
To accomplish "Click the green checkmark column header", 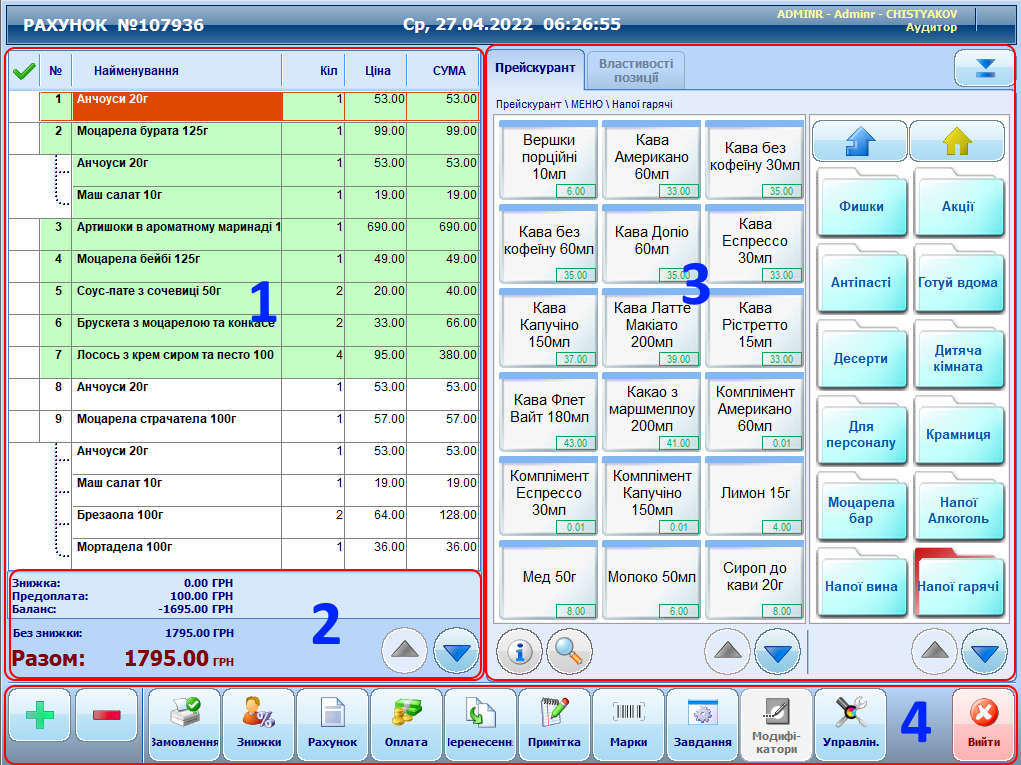I will [24, 71].
